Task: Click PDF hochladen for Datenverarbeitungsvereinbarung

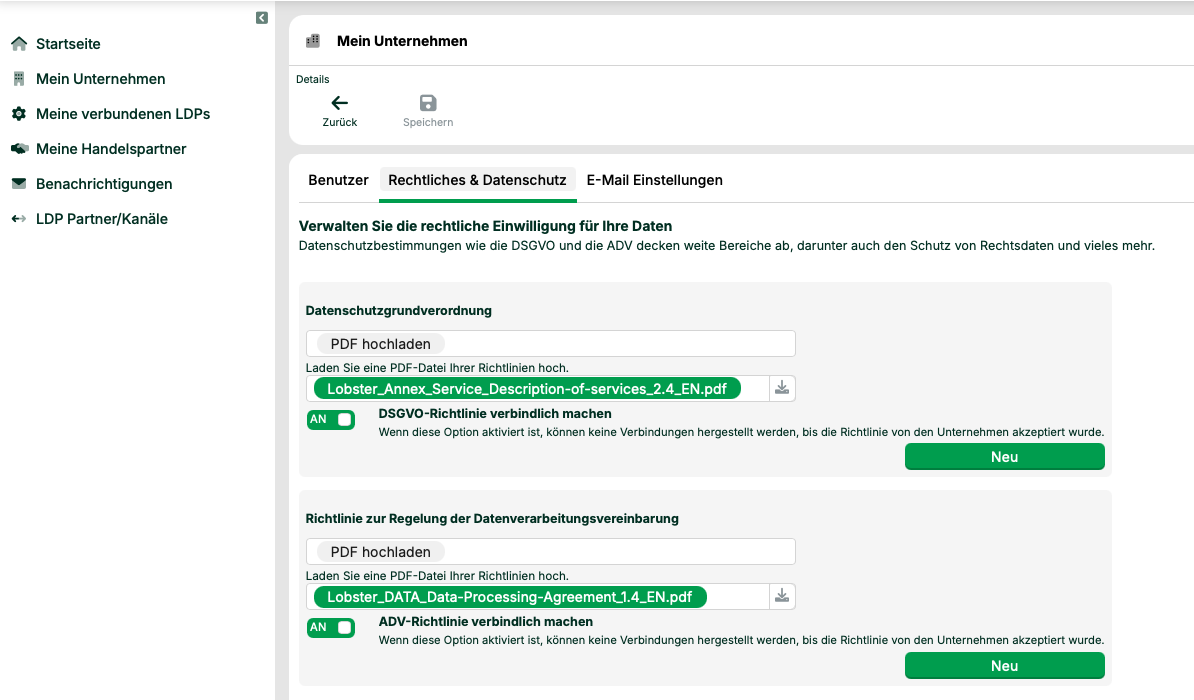Action: 381,552
